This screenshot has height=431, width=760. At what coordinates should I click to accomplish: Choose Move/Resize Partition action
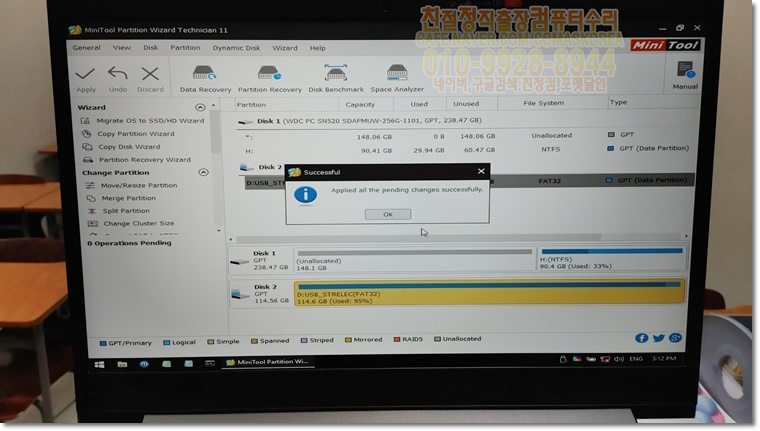pyautogui.click(x=139, y=185)
